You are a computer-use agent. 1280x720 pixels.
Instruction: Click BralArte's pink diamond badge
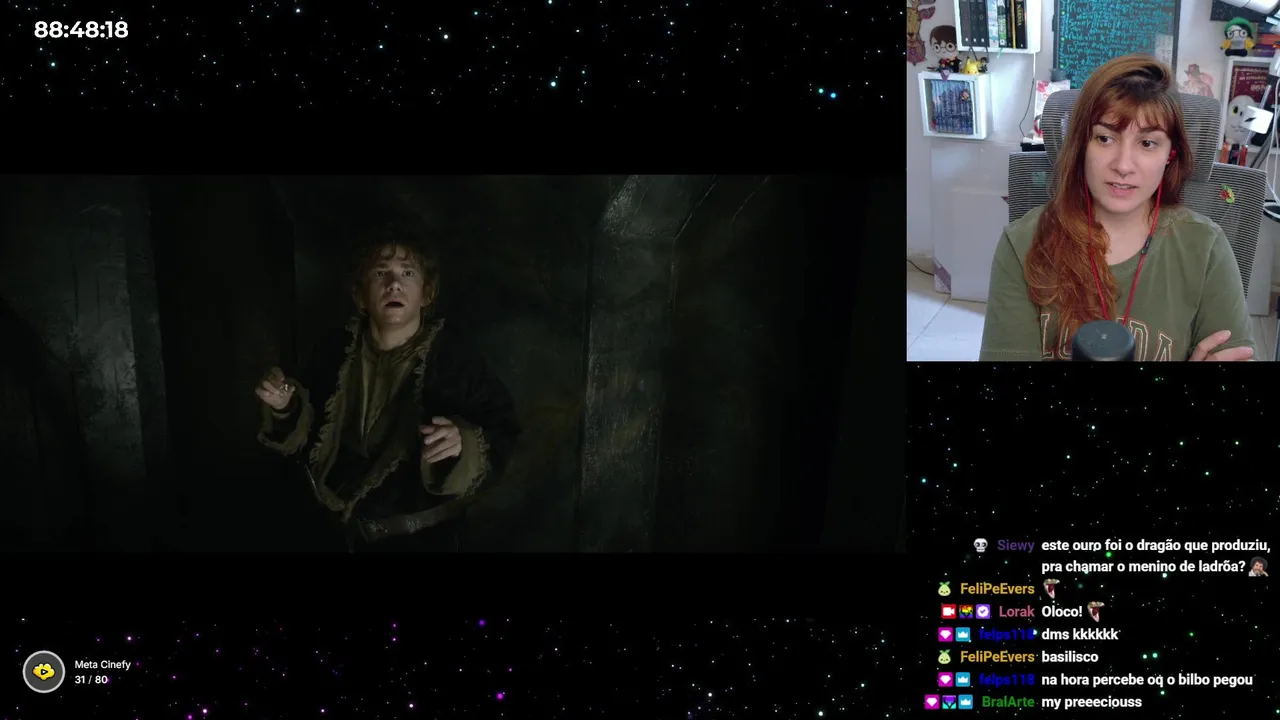pos(931,702)
